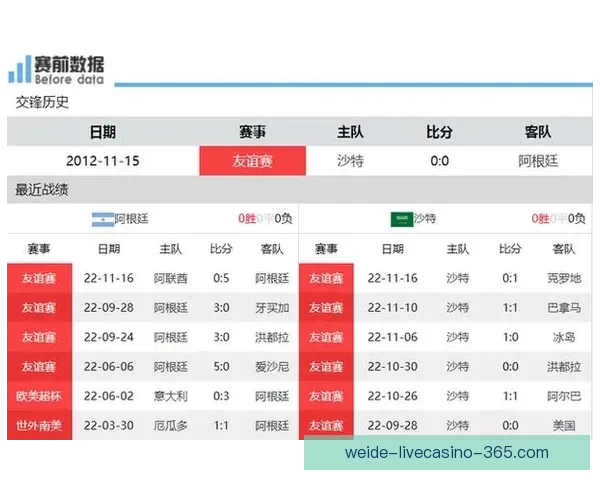This screenshot has width=600, height=480.
Task: Click the 友谊赛 tag in the 美国 row
Action: point(326,425)
